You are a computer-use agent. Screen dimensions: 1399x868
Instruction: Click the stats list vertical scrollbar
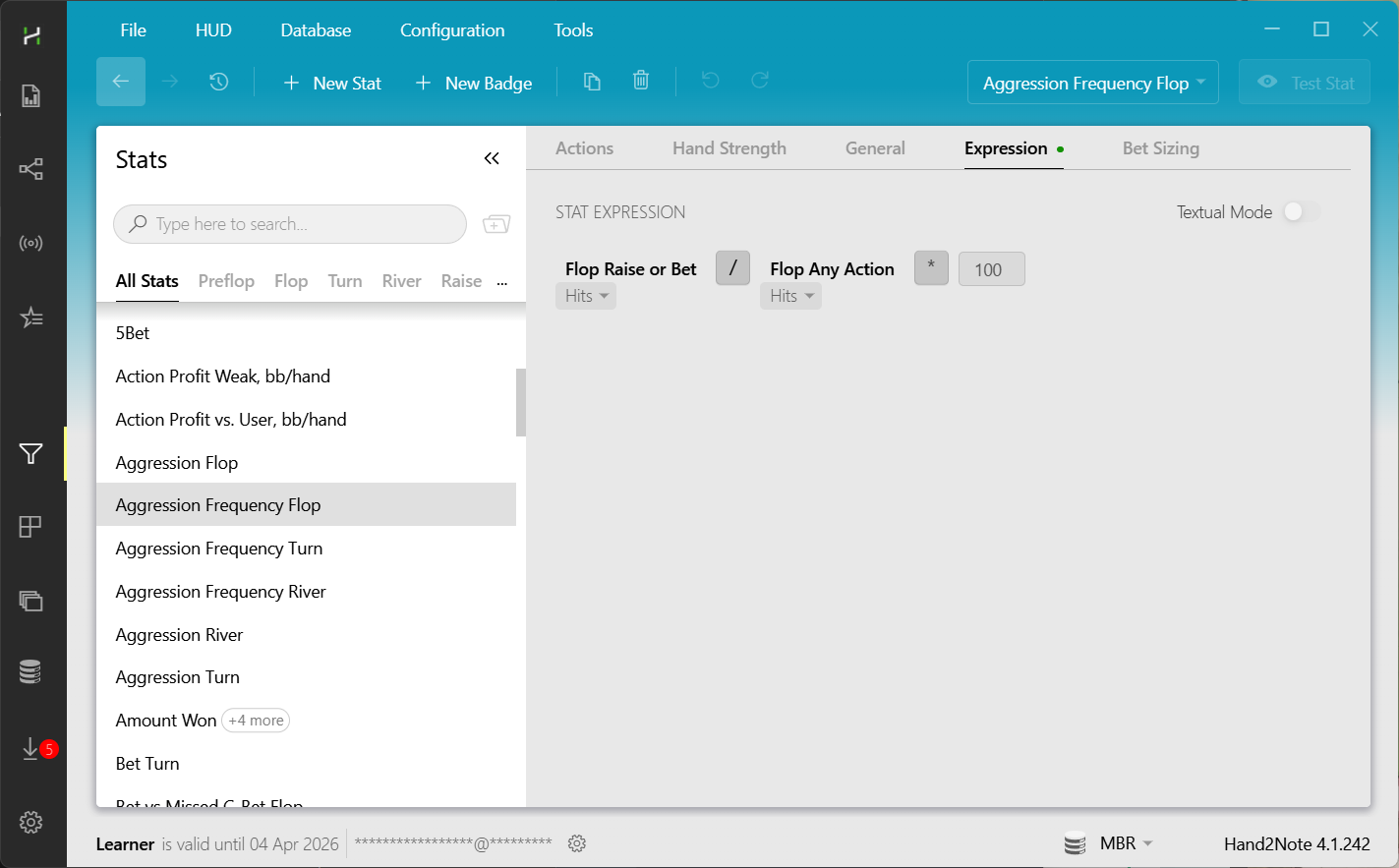coord(520,402)
